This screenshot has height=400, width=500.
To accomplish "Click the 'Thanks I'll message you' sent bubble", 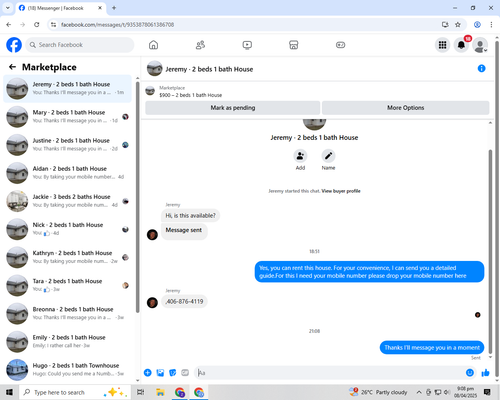I will [x=432, y=348].
